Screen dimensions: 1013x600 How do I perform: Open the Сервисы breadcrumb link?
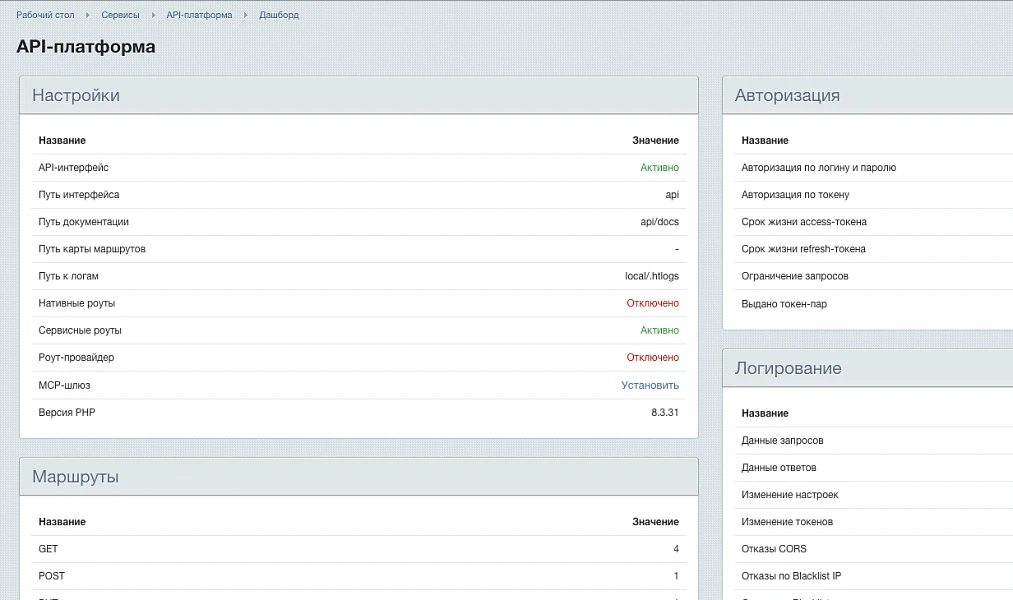tap(120, 15)
